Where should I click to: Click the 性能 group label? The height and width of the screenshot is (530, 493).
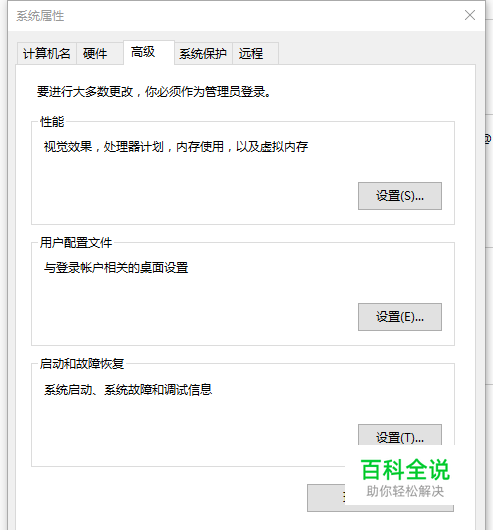click(52, 121)
